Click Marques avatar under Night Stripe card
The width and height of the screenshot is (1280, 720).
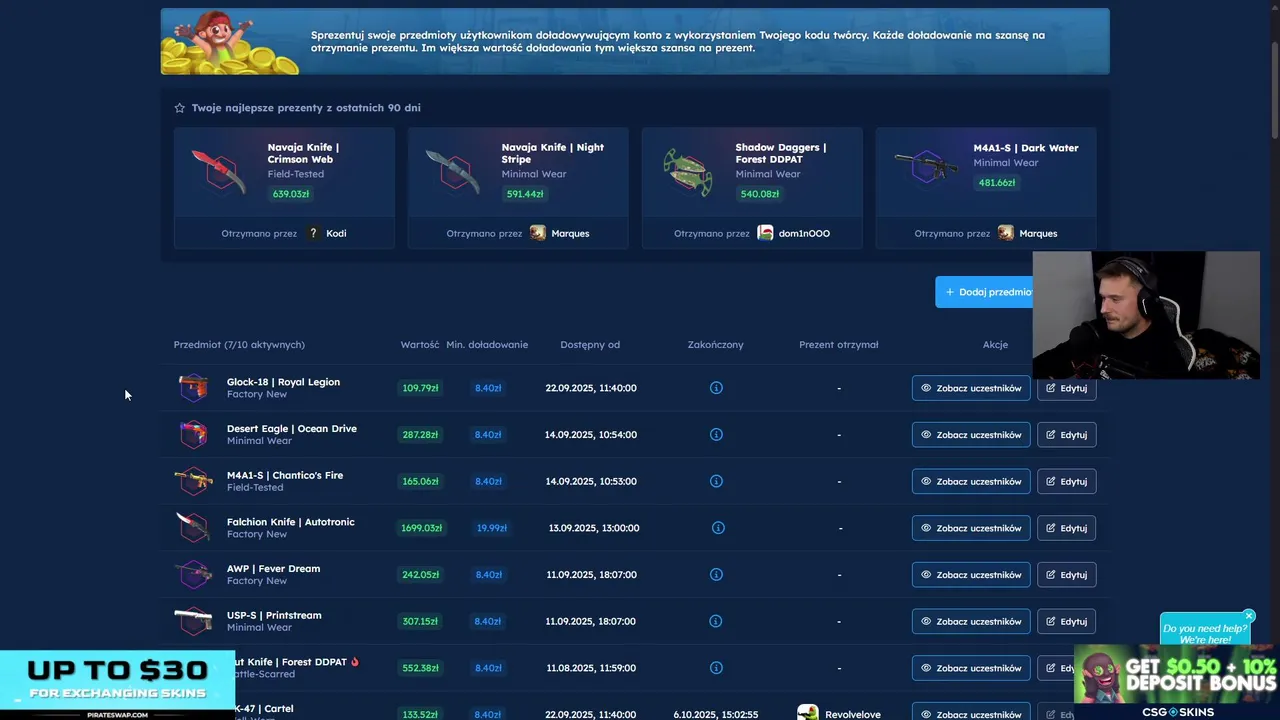[538, 233]
